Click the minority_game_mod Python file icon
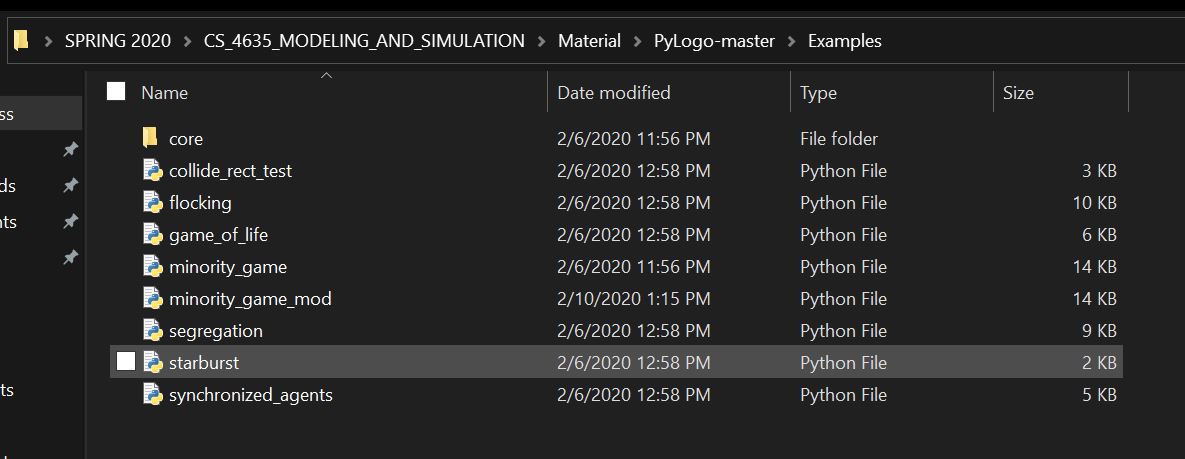This screenshot has height=459, width=1185. [x=152, y=299]
